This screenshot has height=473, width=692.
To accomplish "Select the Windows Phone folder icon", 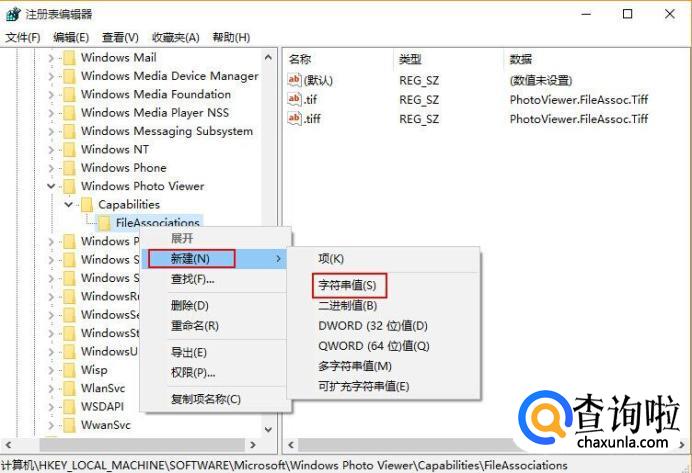I will [69, 168].
